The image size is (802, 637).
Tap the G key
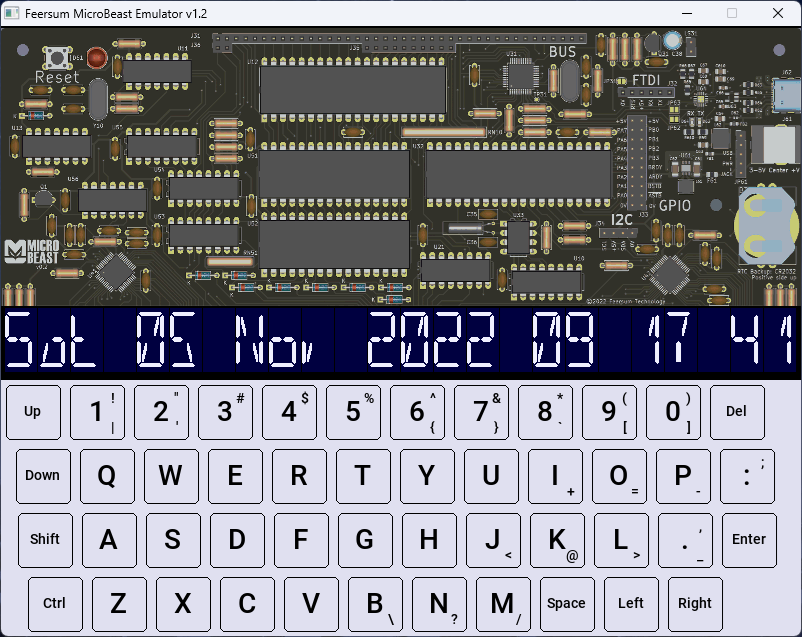(365, 540)
